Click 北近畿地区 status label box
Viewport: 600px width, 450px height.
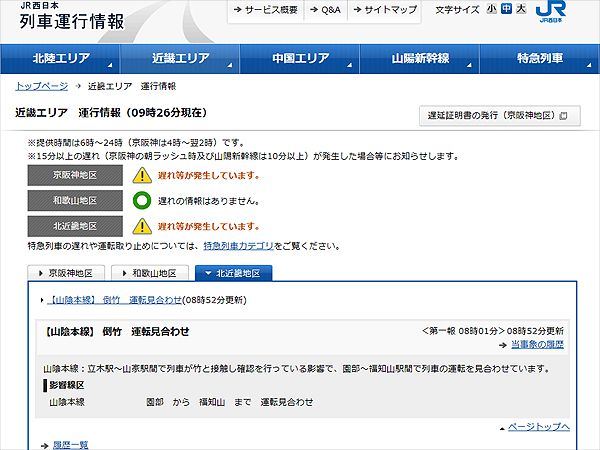point(75,226)
